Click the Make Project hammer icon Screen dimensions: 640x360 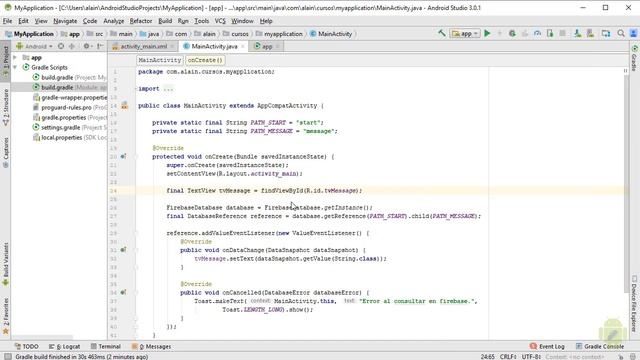click(442, 33)
